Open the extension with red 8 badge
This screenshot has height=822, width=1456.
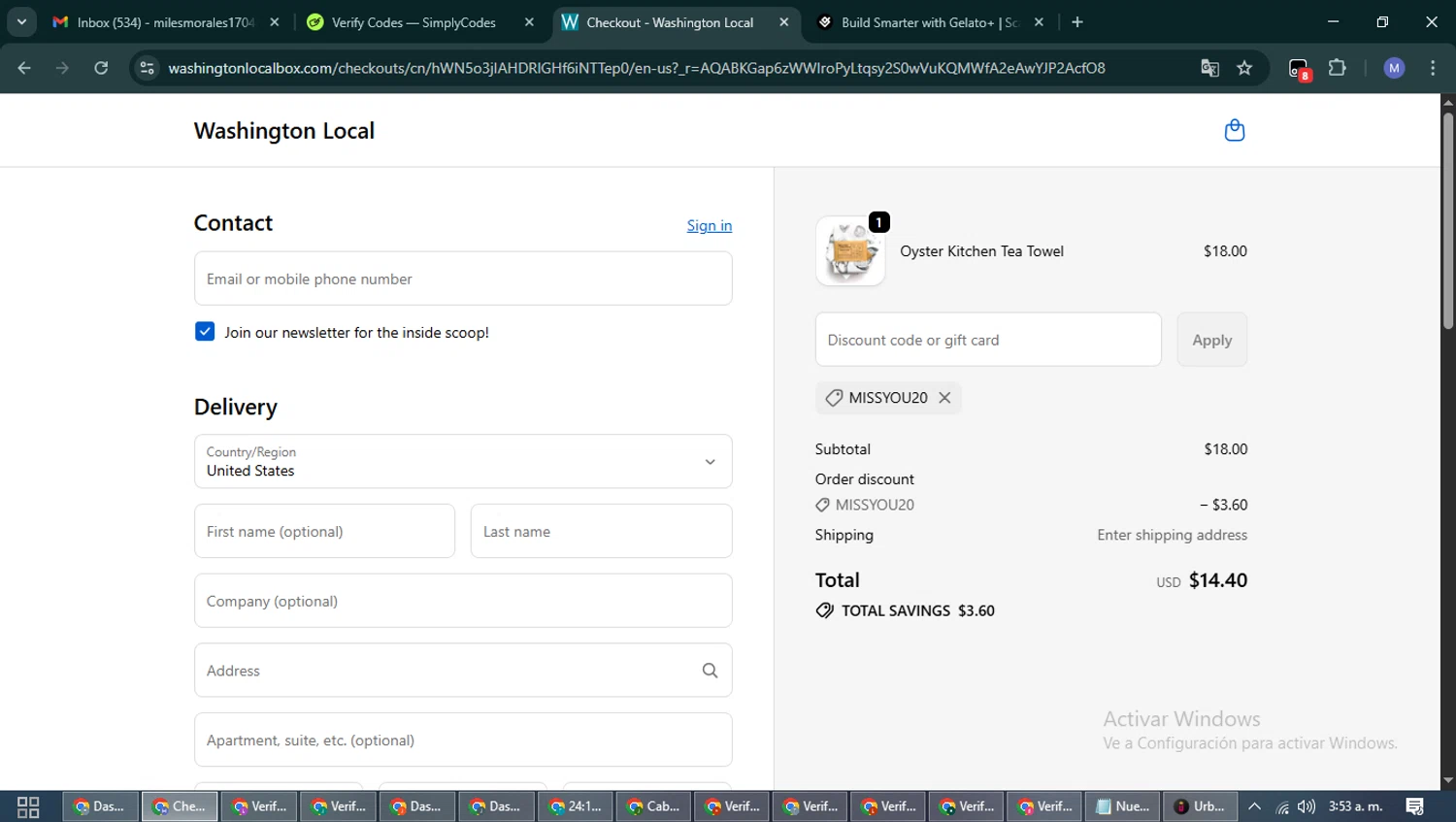point(1299,69)
